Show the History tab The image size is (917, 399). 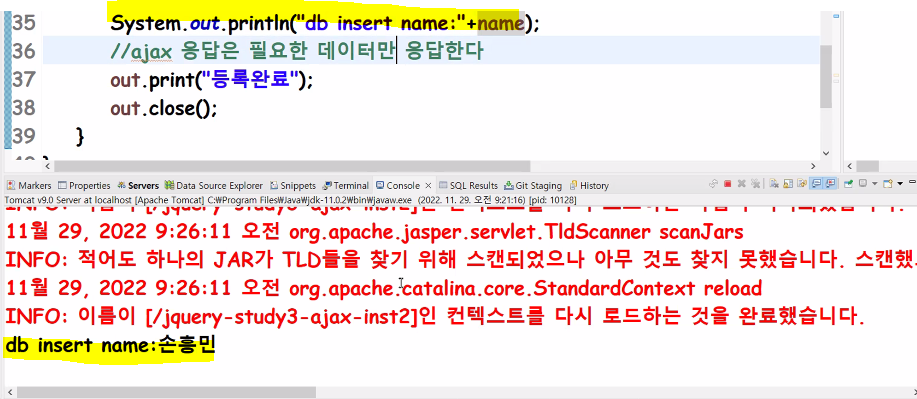(589, 185)
